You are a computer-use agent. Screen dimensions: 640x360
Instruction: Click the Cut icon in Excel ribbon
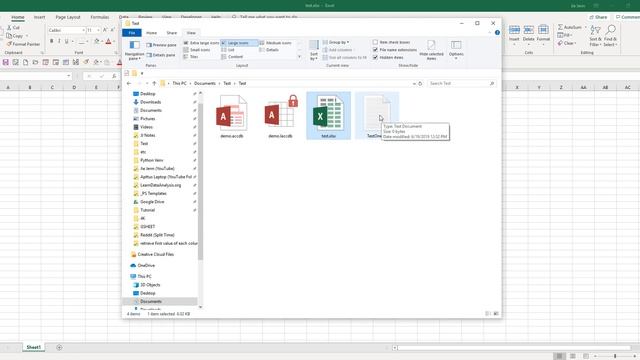(9, 27)
